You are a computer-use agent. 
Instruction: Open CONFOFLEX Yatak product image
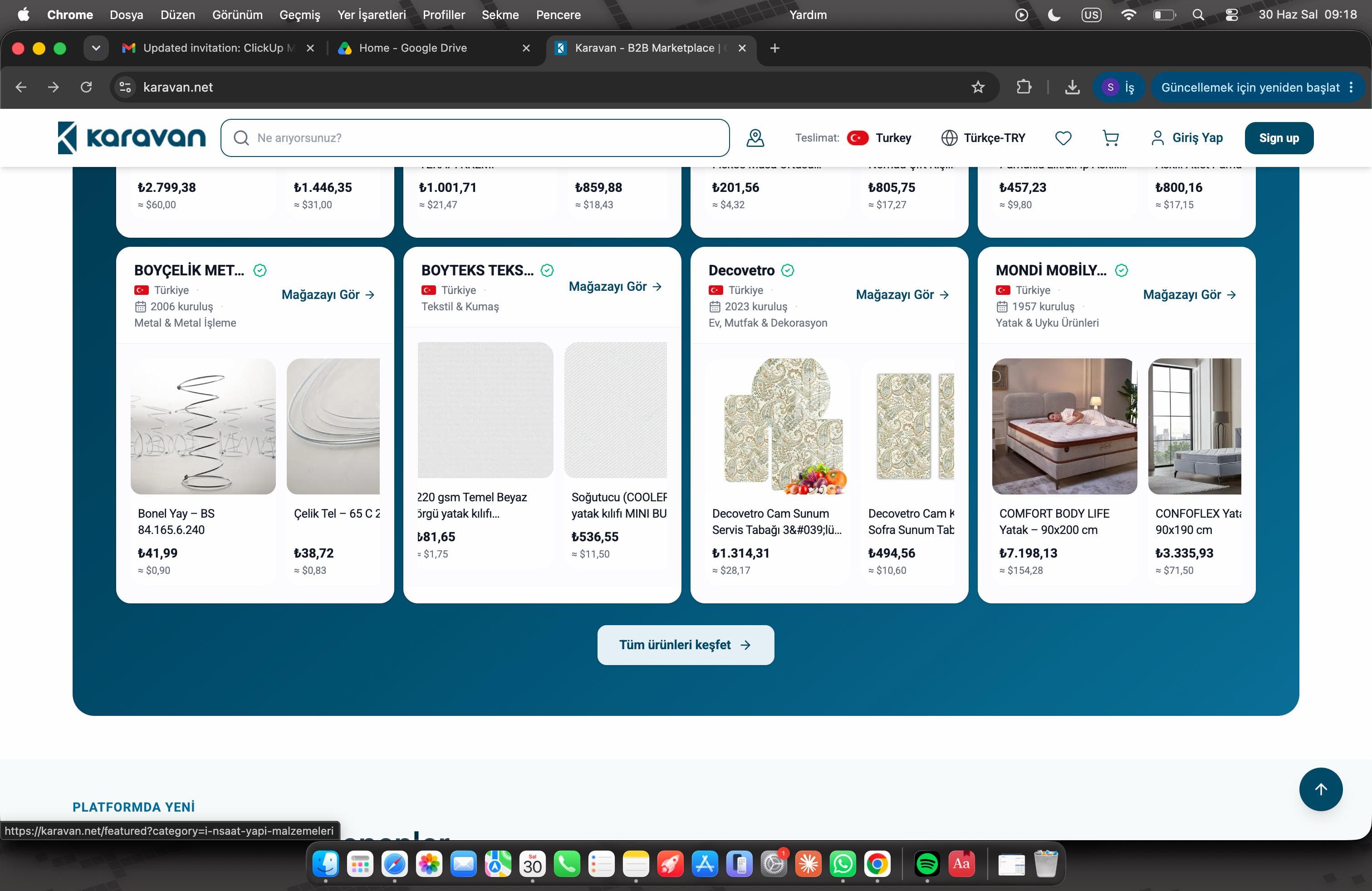pos(1195,426)
